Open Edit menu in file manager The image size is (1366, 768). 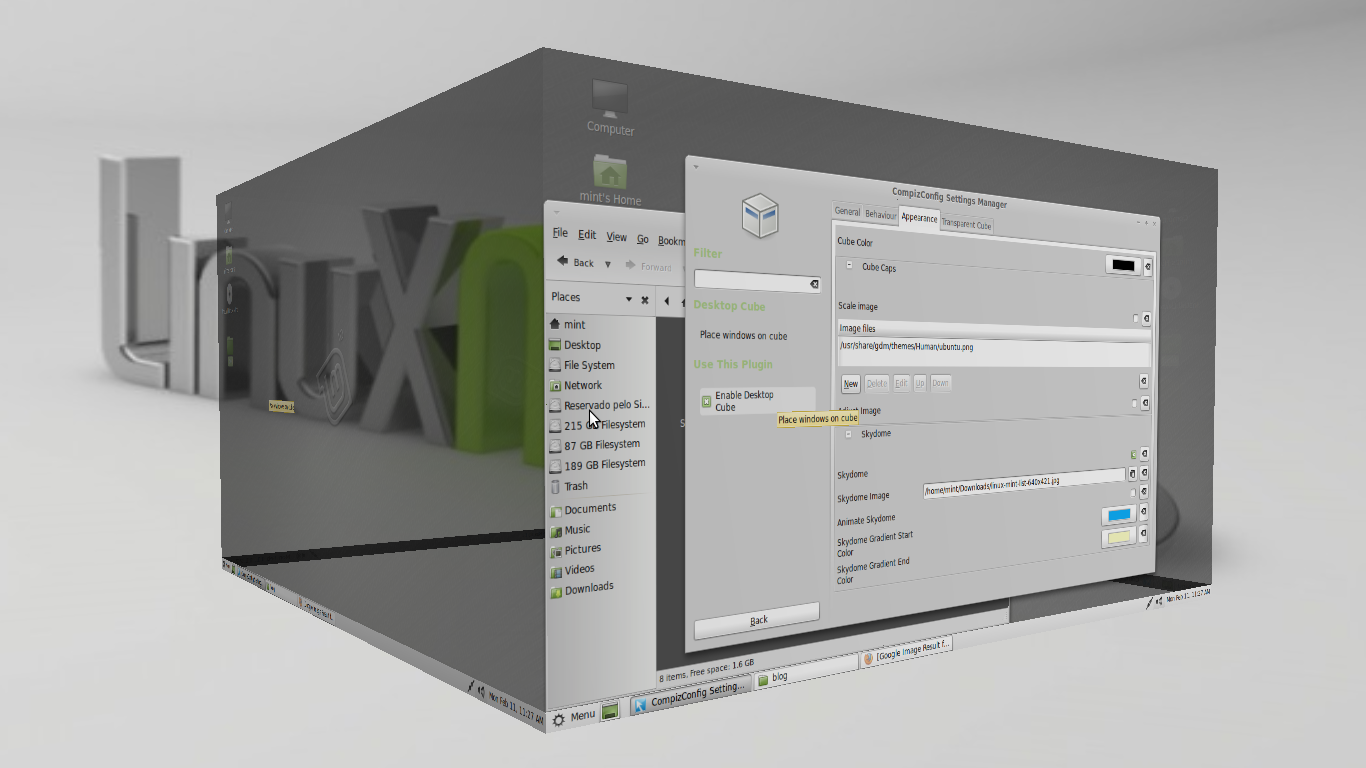(587, 235)
